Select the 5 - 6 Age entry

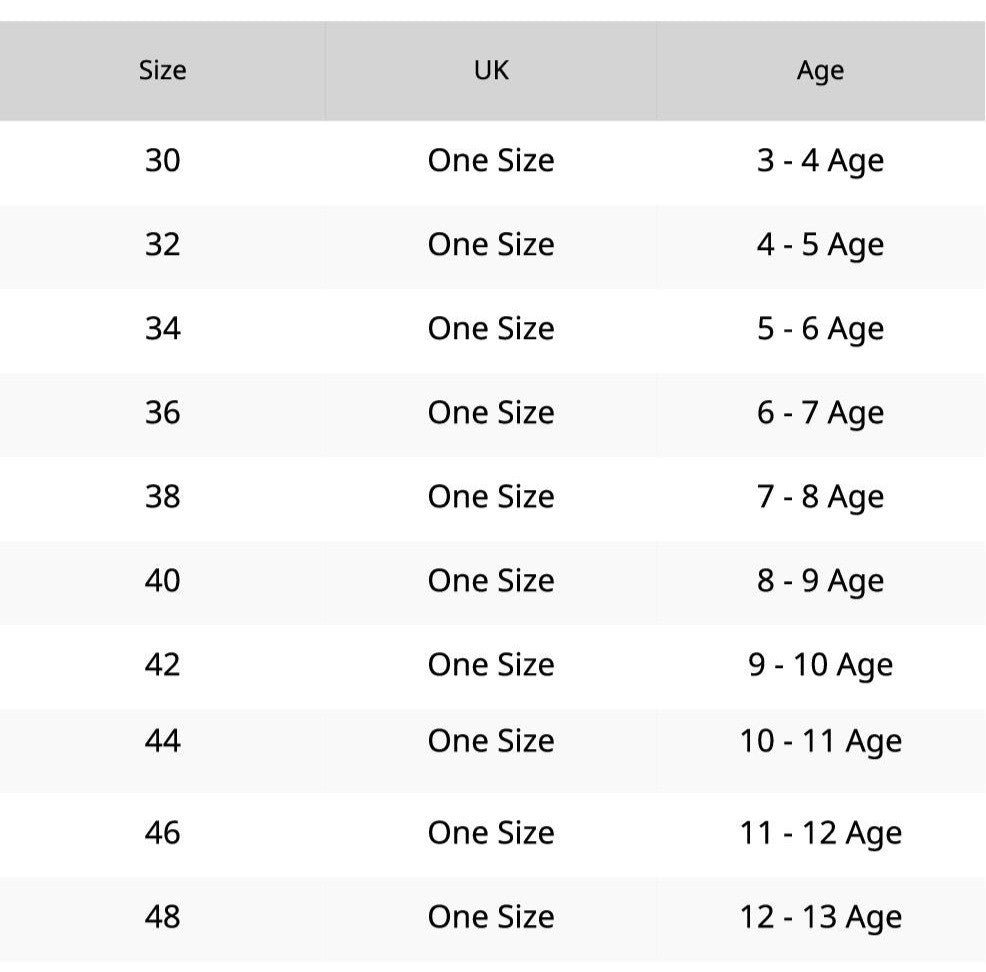tap(820, 329)
